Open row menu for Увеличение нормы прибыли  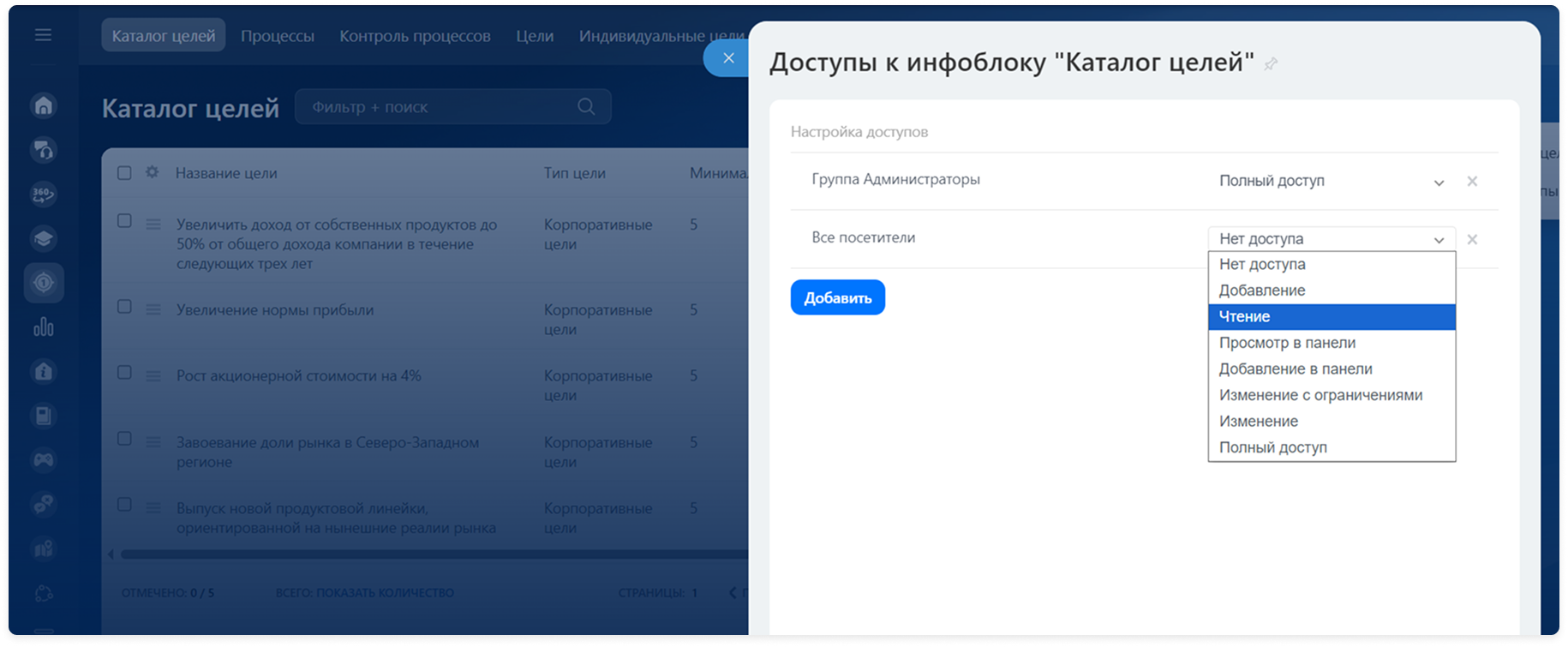click(x=153, y=310)
